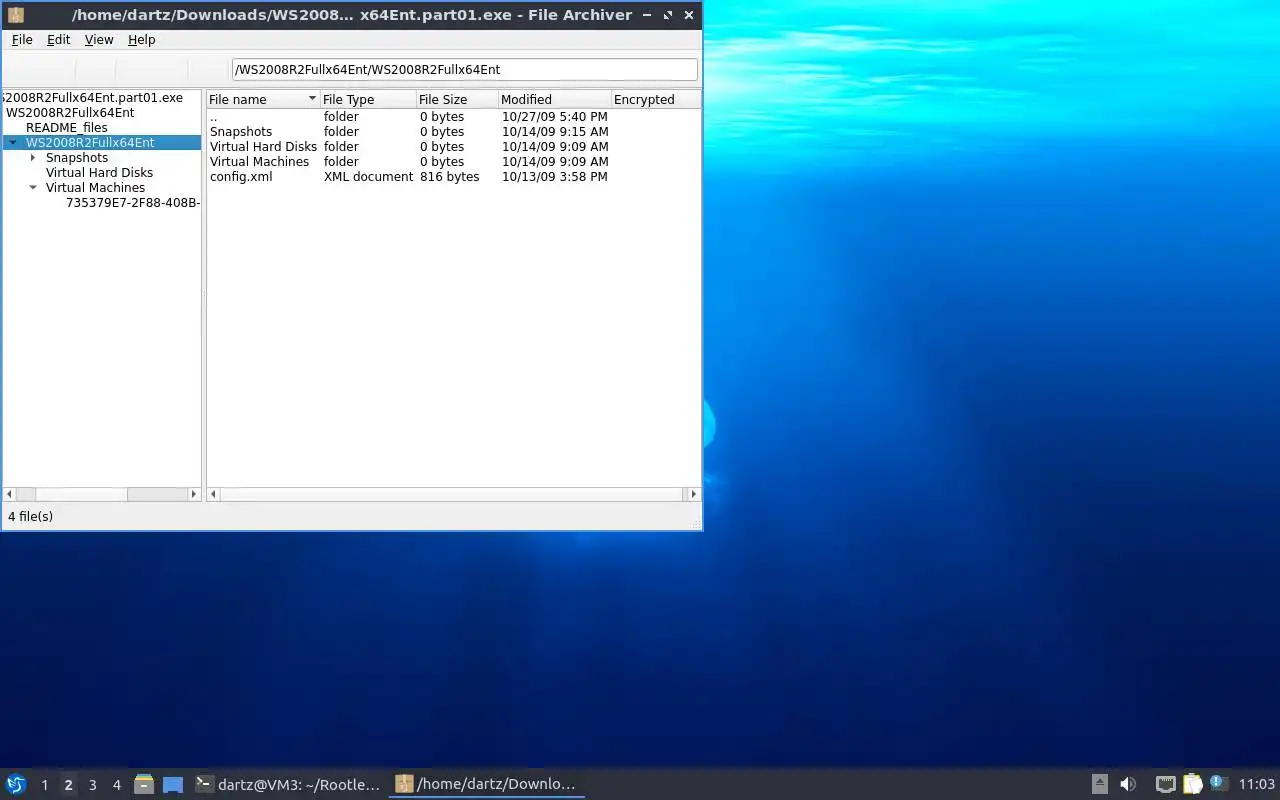Expand the Snapshots tree node

tap(33, 158)
